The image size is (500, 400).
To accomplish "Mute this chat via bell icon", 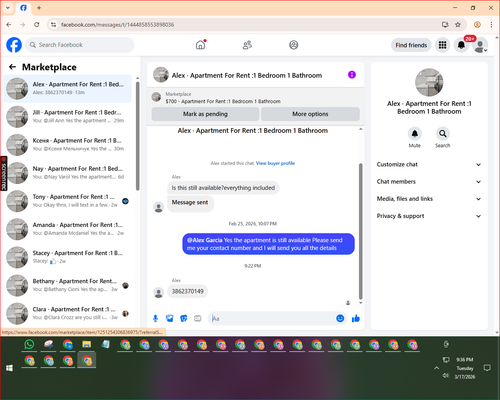I will point(414,134).
